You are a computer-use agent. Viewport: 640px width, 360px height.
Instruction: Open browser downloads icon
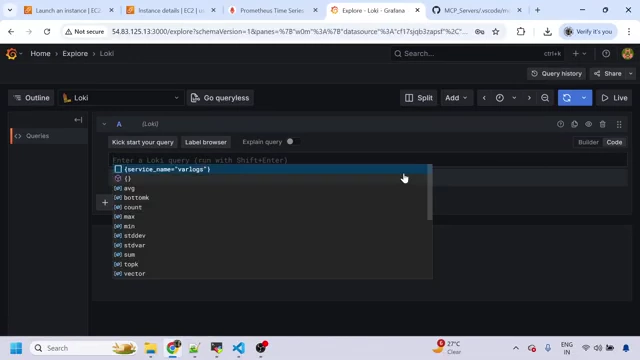[x=547, y=31]
